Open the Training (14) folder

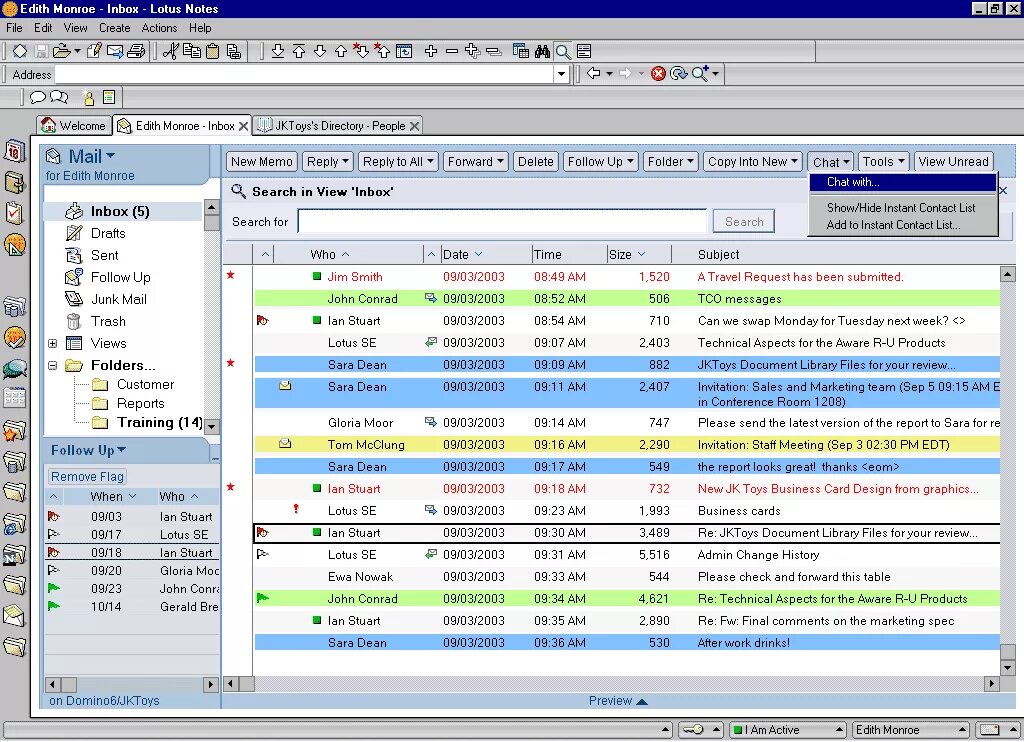pos(159,423)
